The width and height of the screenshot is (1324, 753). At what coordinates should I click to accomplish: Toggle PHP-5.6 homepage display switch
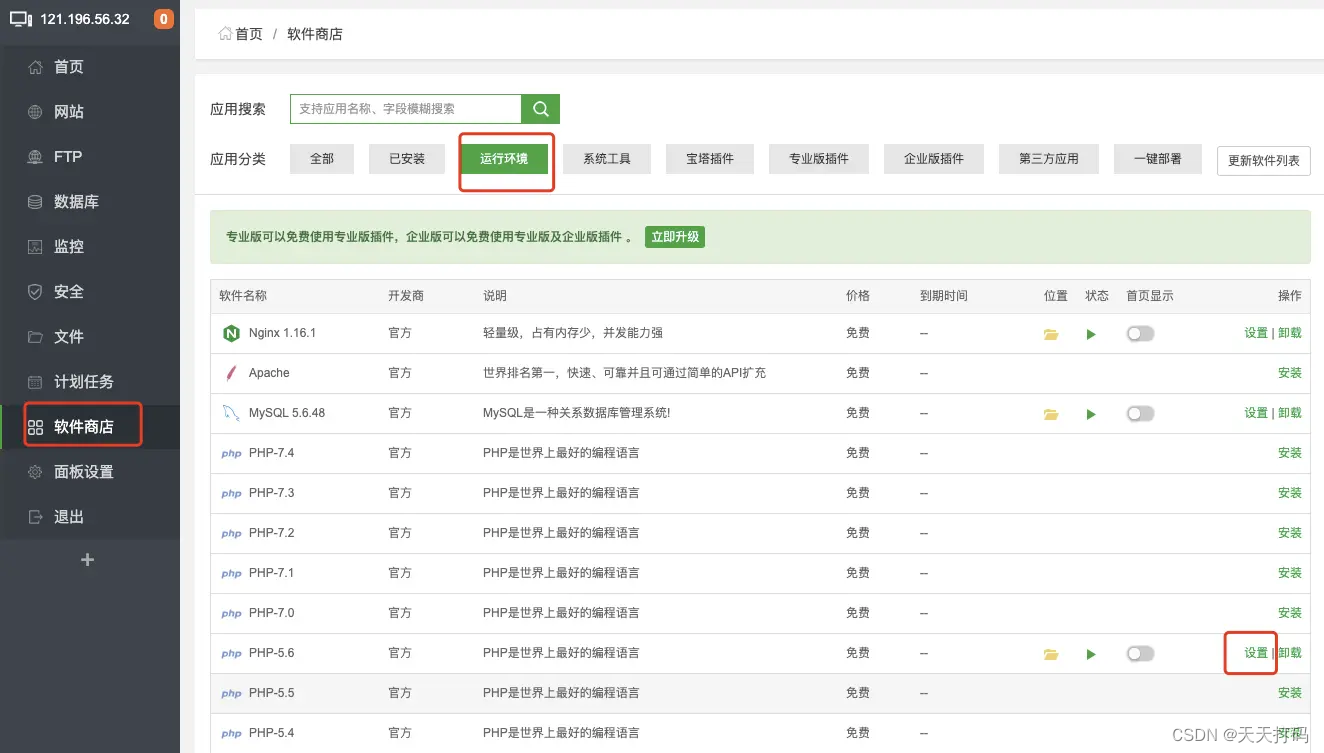point(1140,653)
